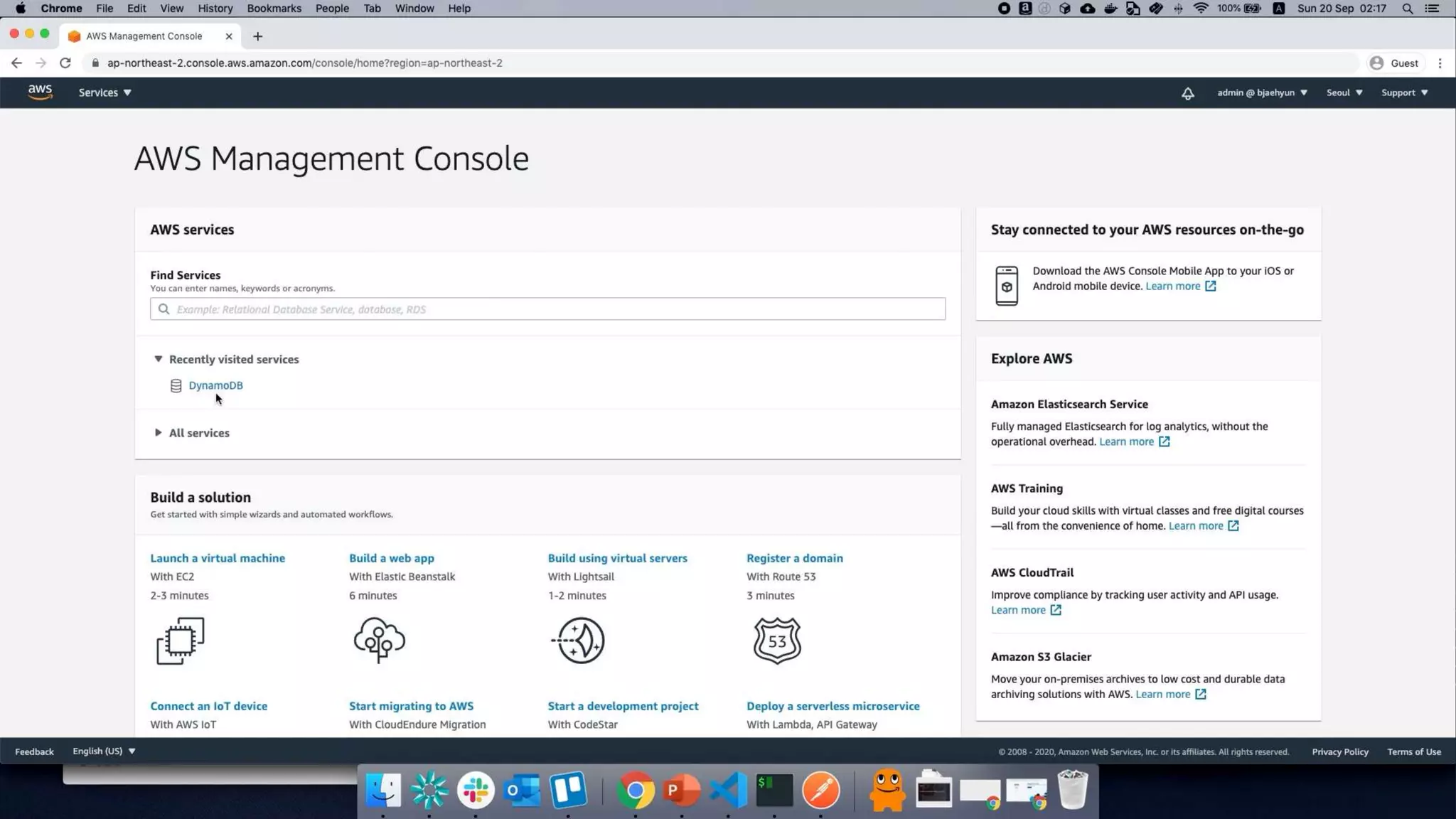This screenshot has height=819, width=1456.
Task: Open PowerPoint from the dock
Action: (x=681, y=790)
